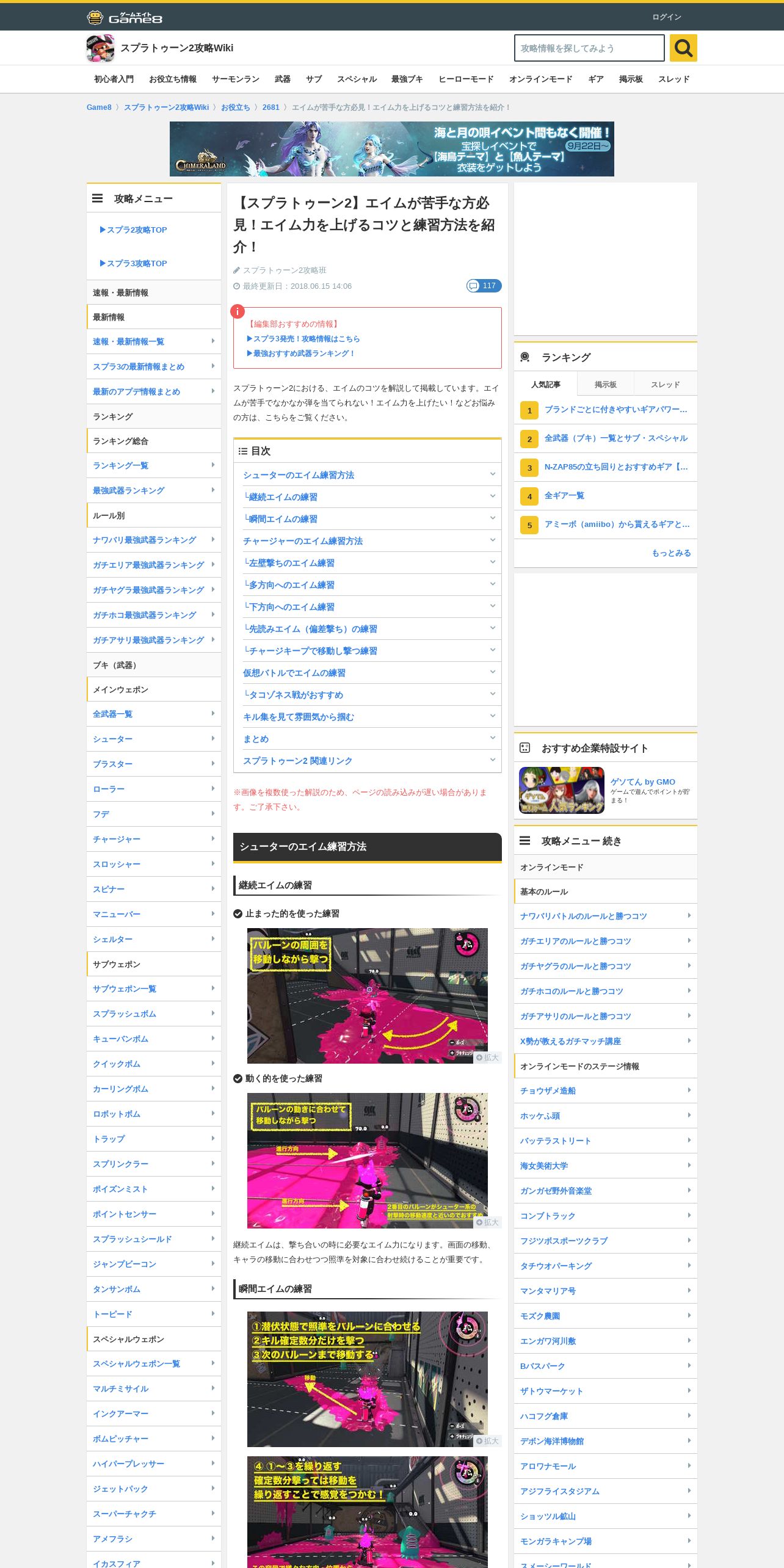Click the 拡大 enlarge icon on moving target image
784x1568 pixels.
488,1222
